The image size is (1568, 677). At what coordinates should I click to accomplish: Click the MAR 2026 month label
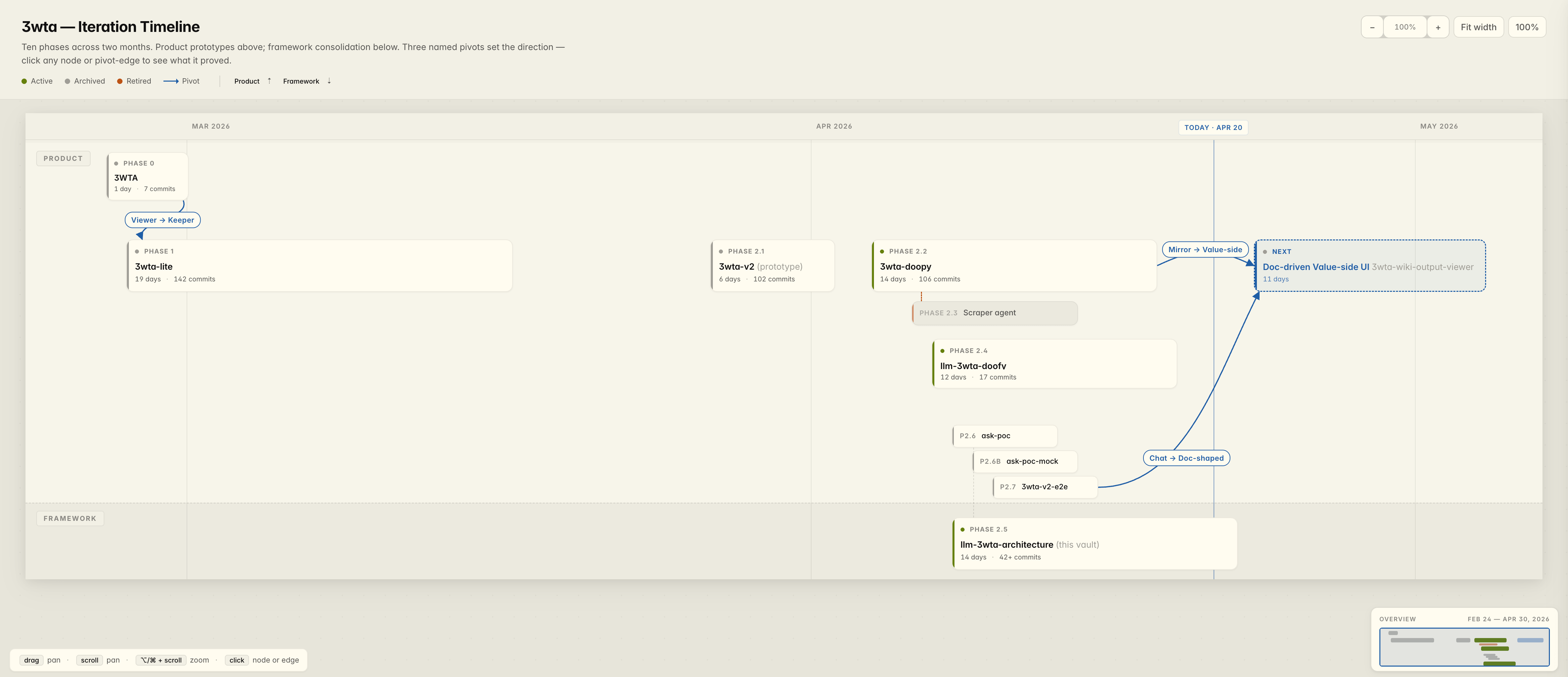(211, 126)
